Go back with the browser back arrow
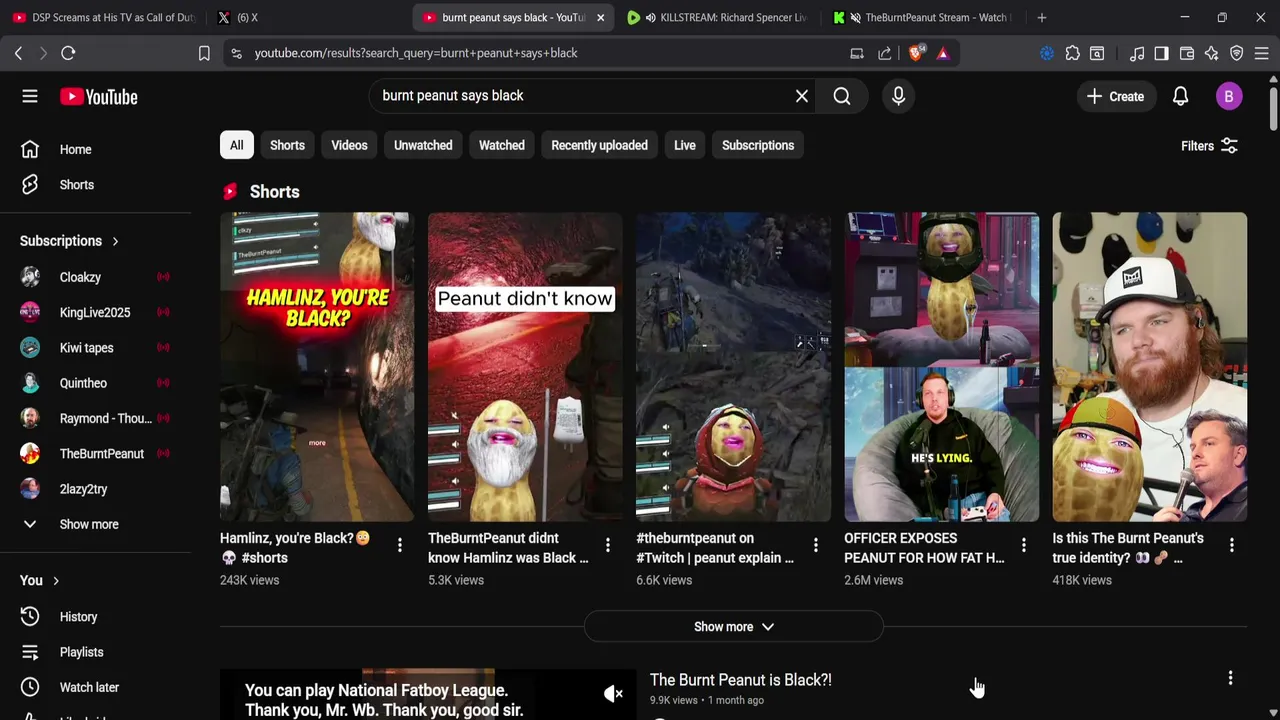Screen dimensions: 1280x720 (x=18, y=53)
